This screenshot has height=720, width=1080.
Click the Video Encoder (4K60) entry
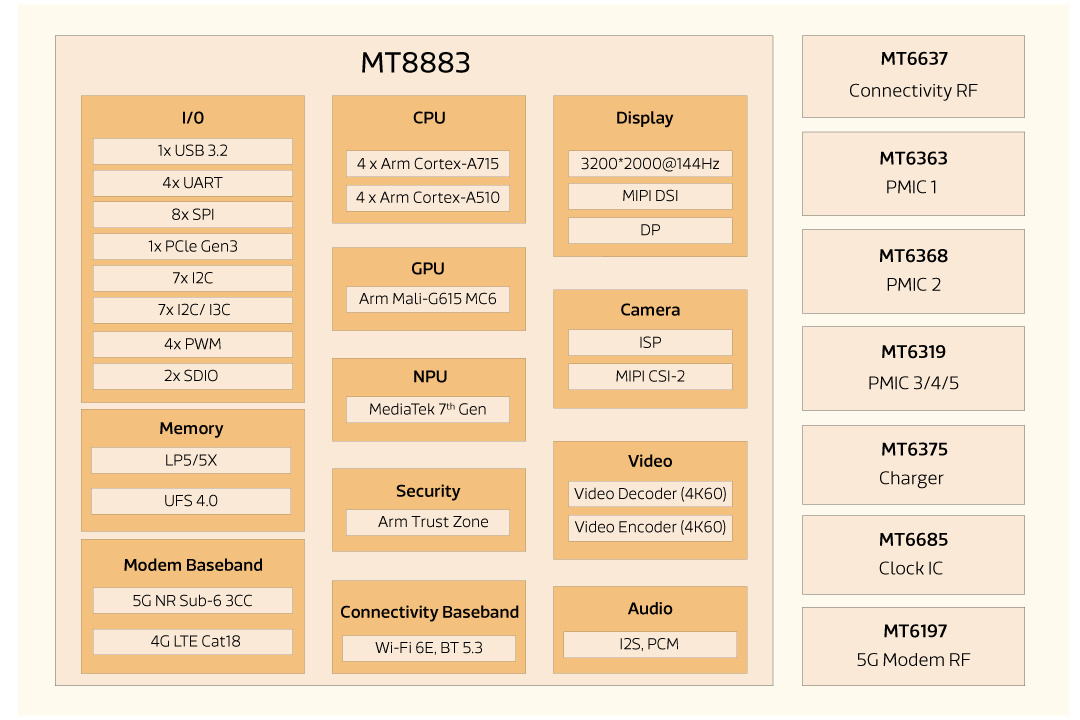point(650,528)
